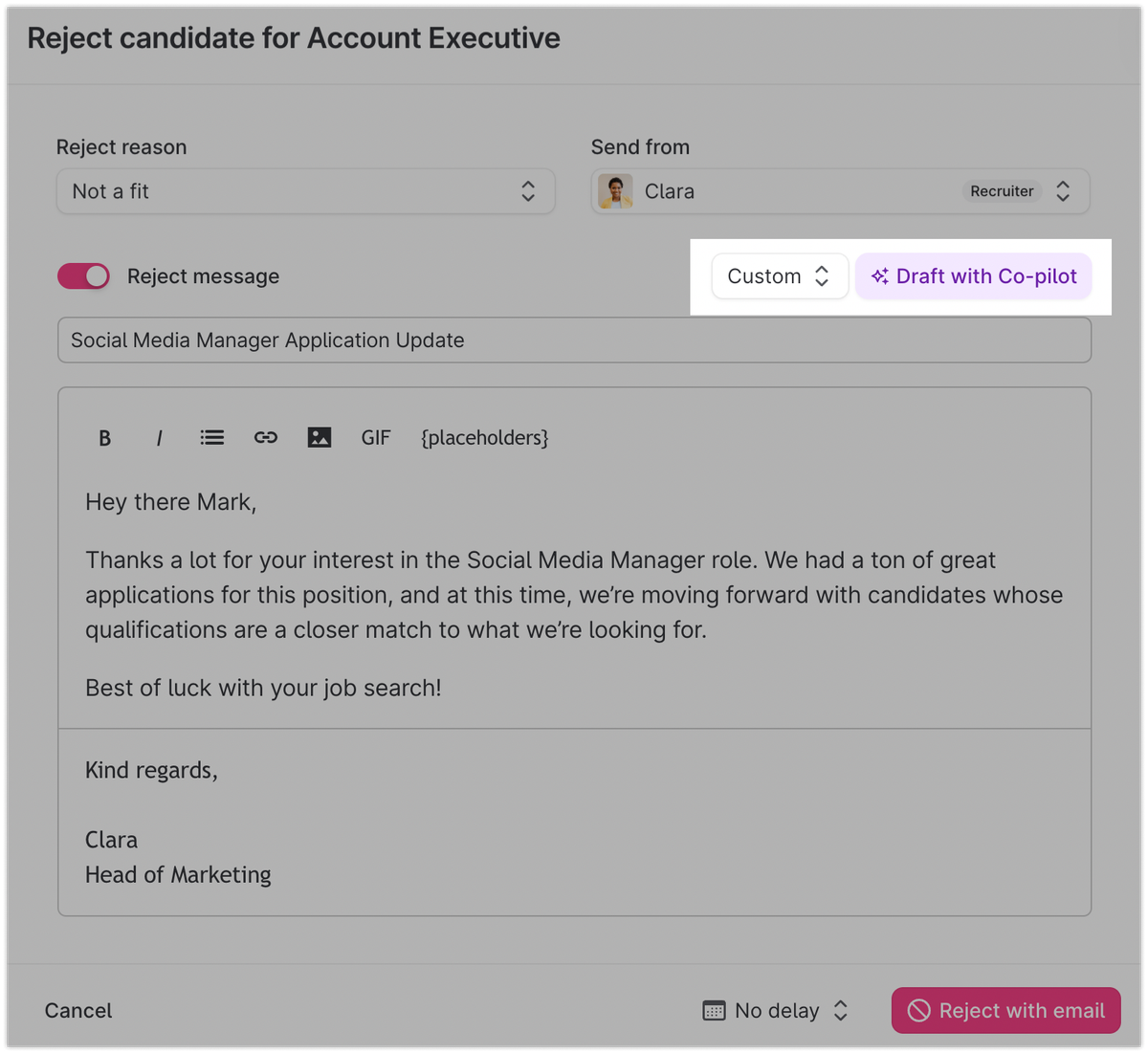Viewport: 1148px width, 1054px height.
Task: Click Draft with Co-pilot
Action: pos(974,276)
